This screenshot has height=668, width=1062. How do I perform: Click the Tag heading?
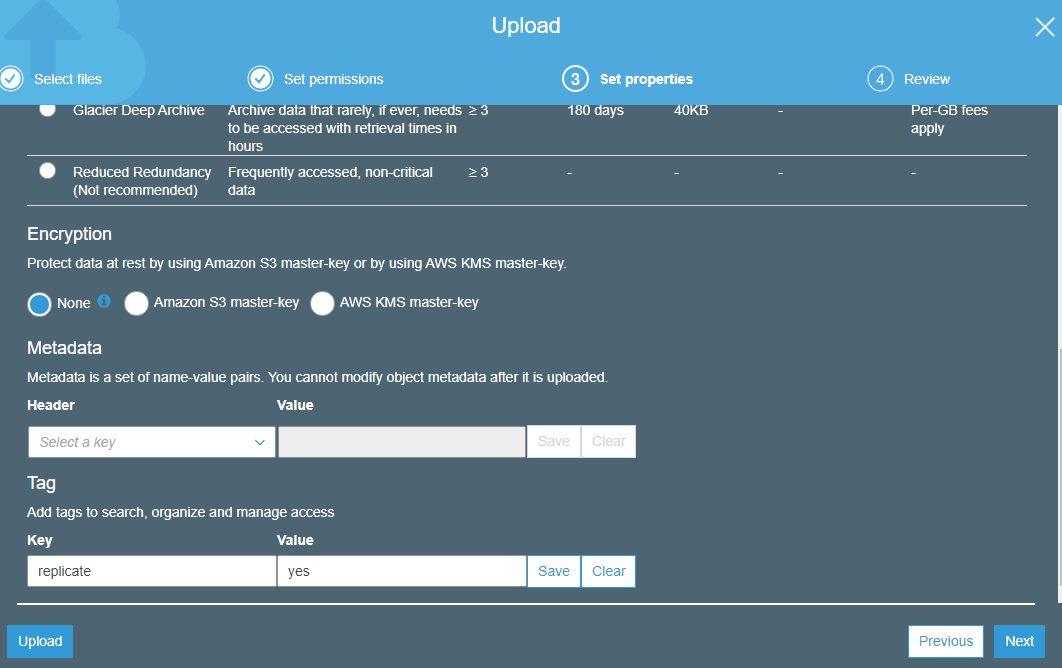pos(41,484)
